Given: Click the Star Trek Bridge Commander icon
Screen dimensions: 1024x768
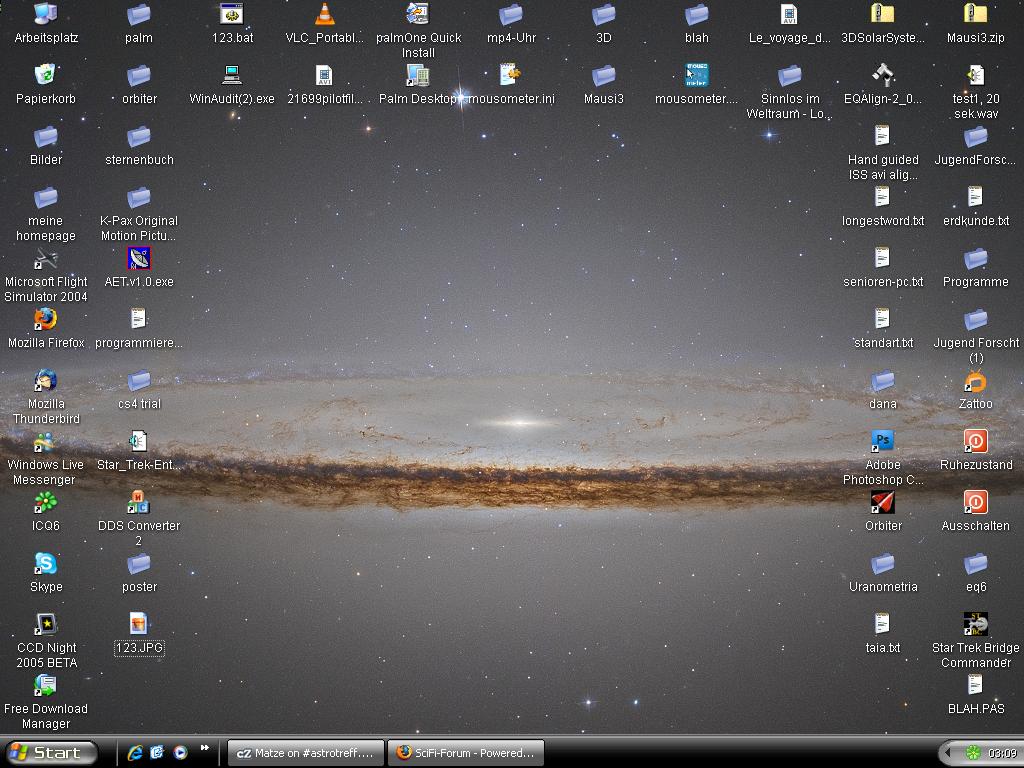Looking at the screenshot, I should (x=975, y=625).
